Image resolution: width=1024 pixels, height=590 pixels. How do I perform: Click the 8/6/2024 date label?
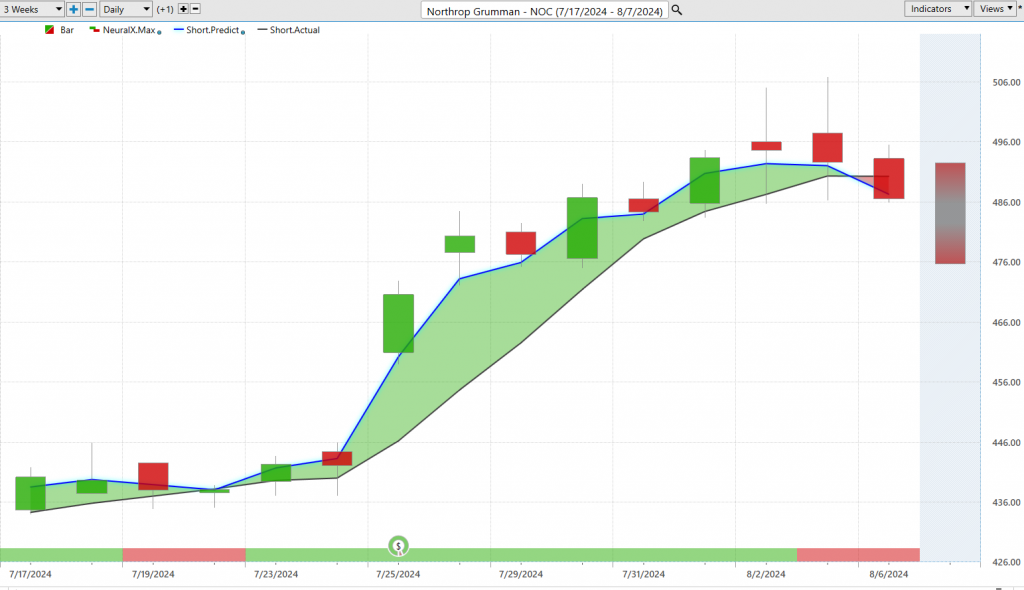pyautogui.click(x=888, y=574)
